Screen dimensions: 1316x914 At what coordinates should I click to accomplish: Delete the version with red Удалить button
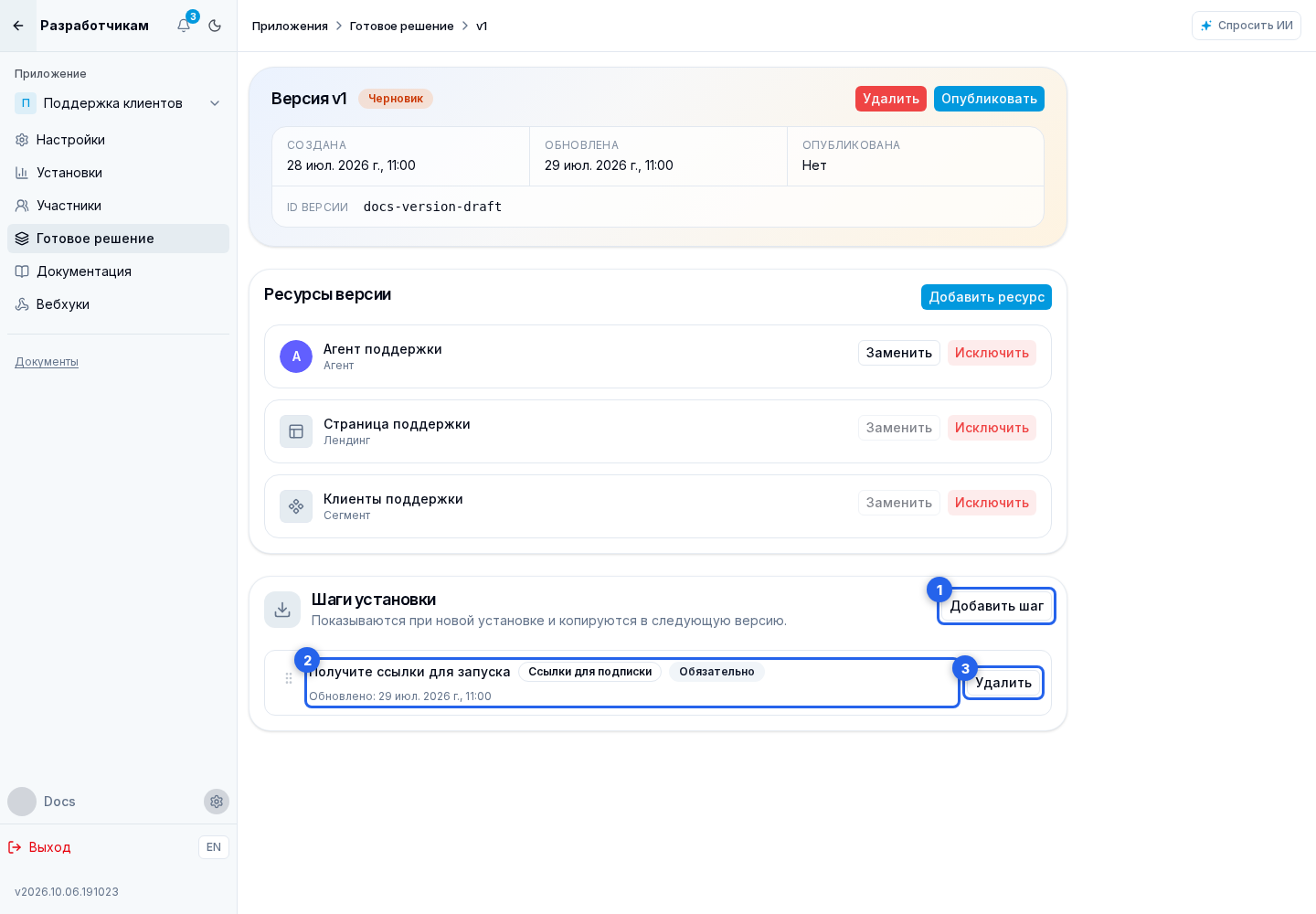[x=891, y=99]
